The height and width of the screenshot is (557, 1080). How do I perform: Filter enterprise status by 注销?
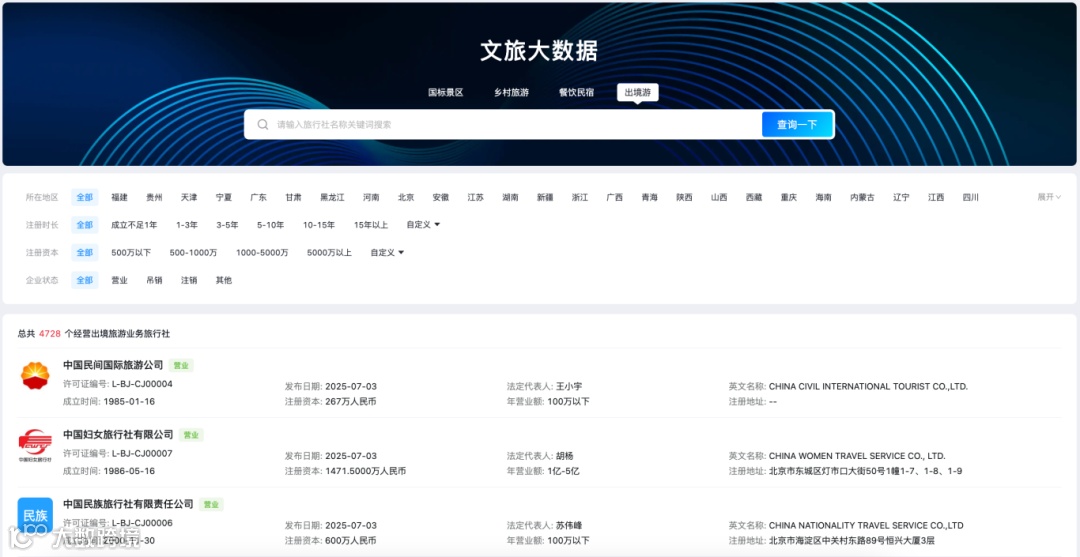coord(189,280)
